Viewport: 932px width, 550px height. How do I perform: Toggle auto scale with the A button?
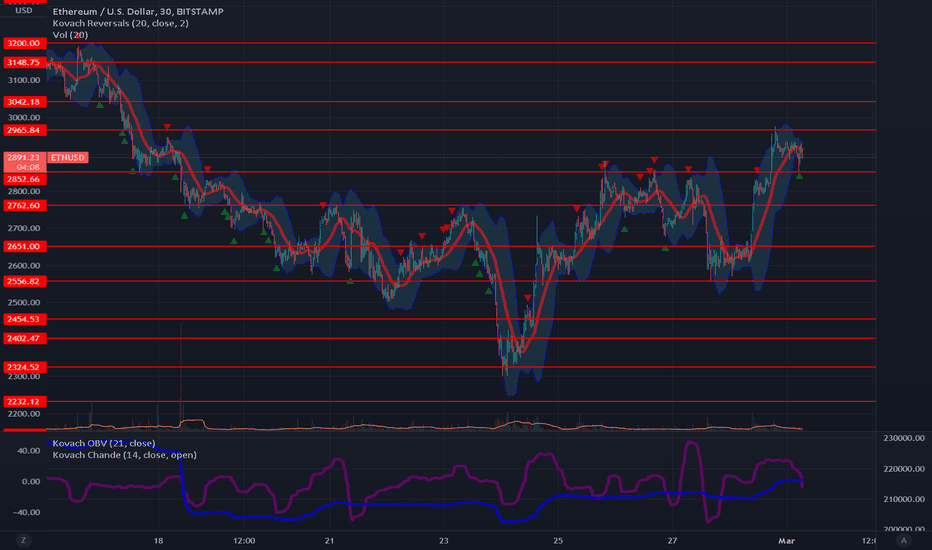point(904,540)
